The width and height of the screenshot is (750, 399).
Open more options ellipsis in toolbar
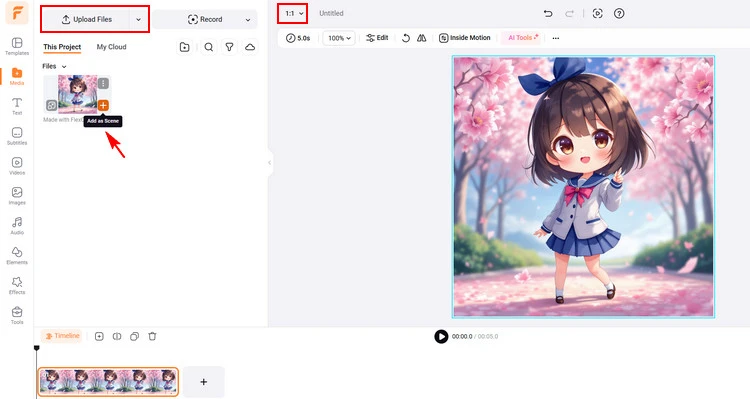coord(555,38)
